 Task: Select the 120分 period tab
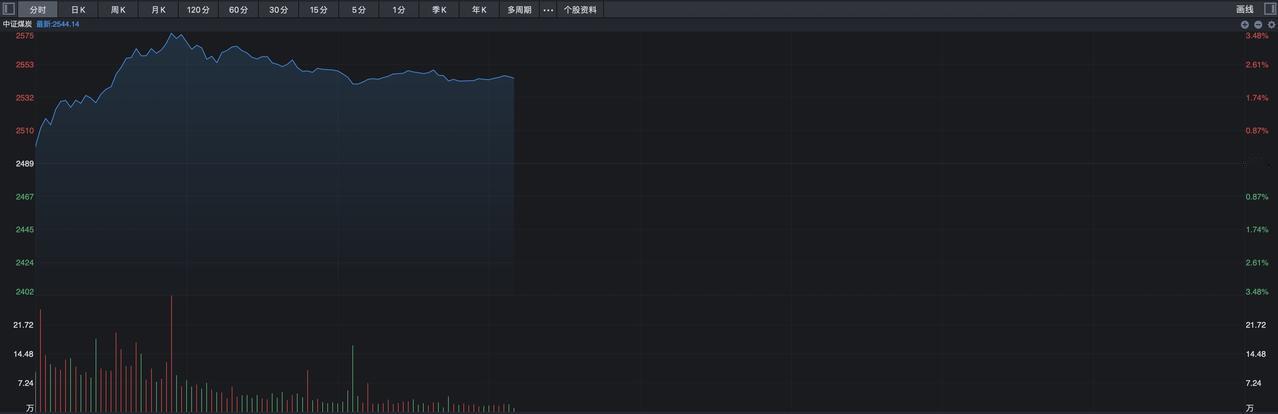click(x=198, y=10)
